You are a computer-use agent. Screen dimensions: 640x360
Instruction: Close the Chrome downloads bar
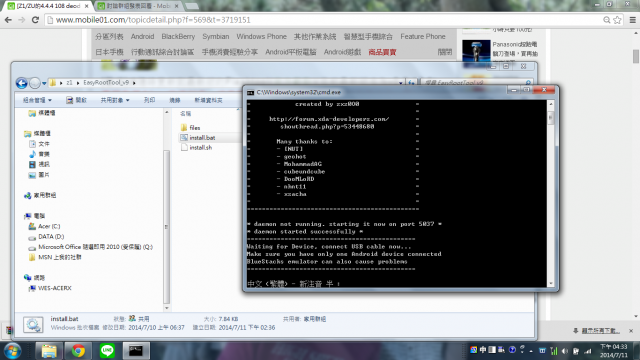[631, 331]
